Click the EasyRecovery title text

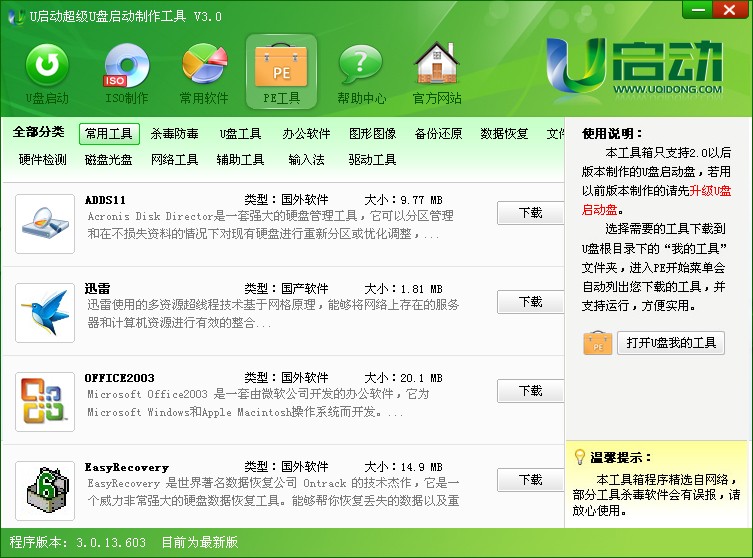pos(127,467)
